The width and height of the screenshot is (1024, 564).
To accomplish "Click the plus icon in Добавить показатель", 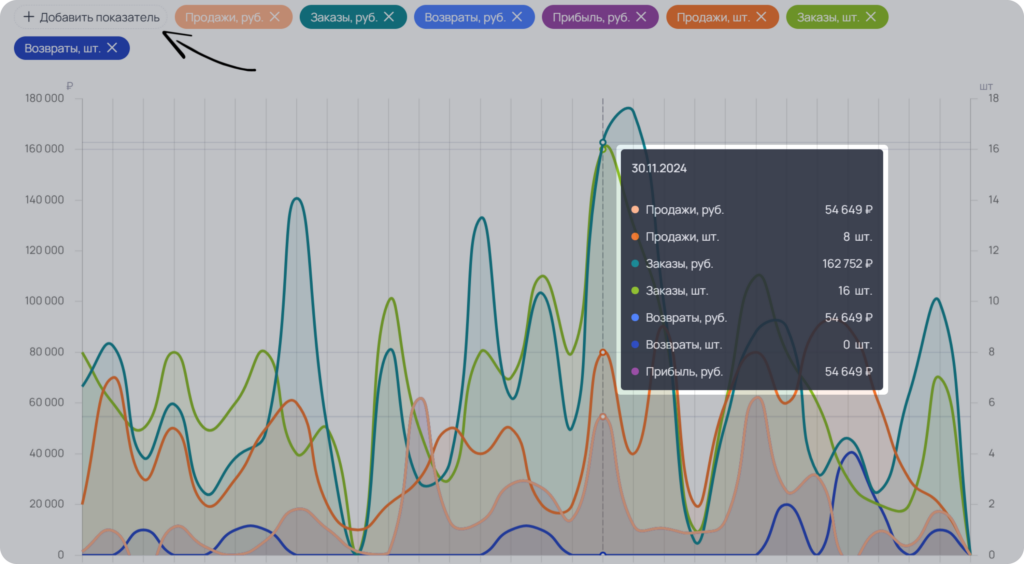I will click(29, 17).
